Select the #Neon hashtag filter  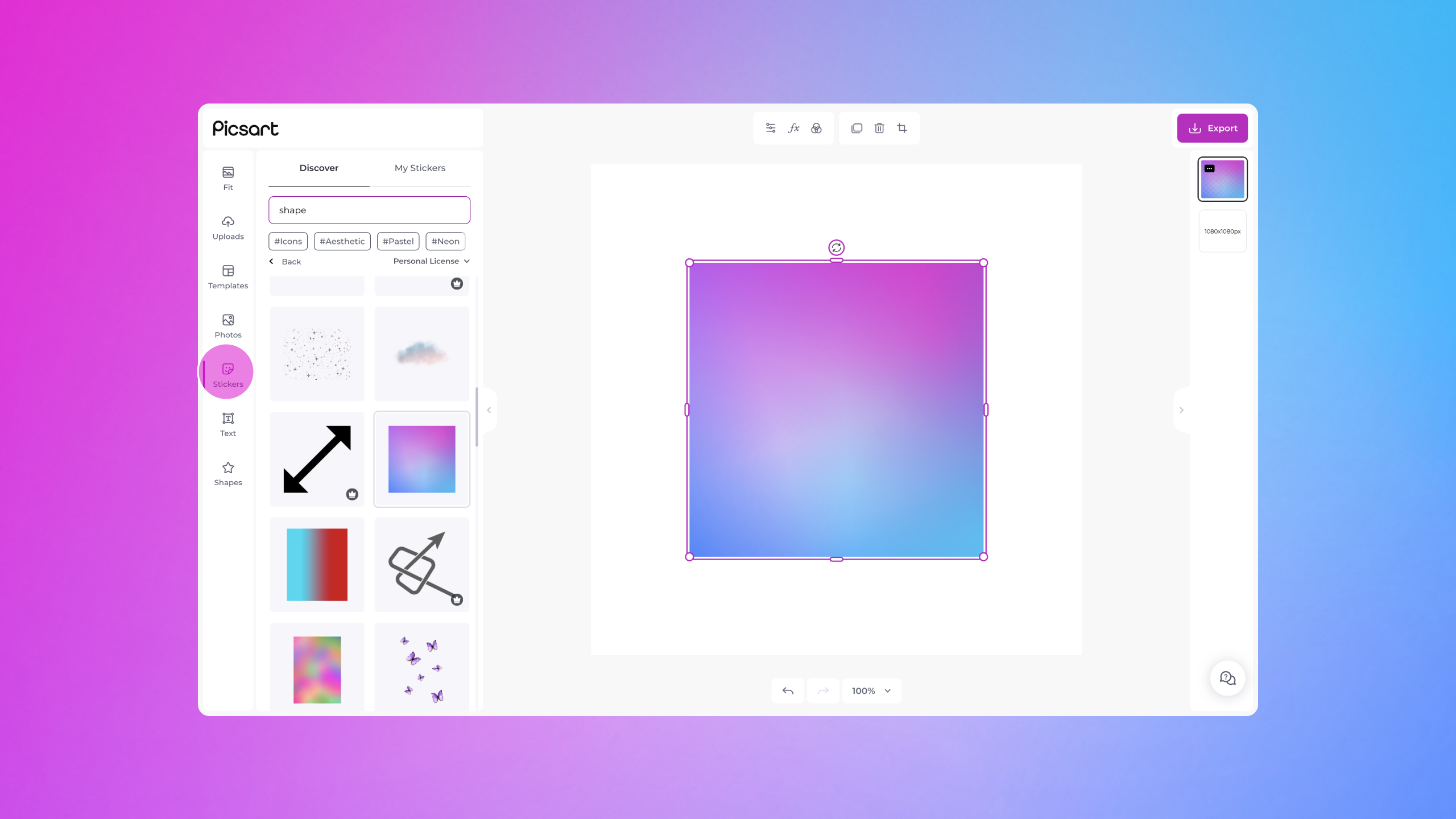coord(445,240)
